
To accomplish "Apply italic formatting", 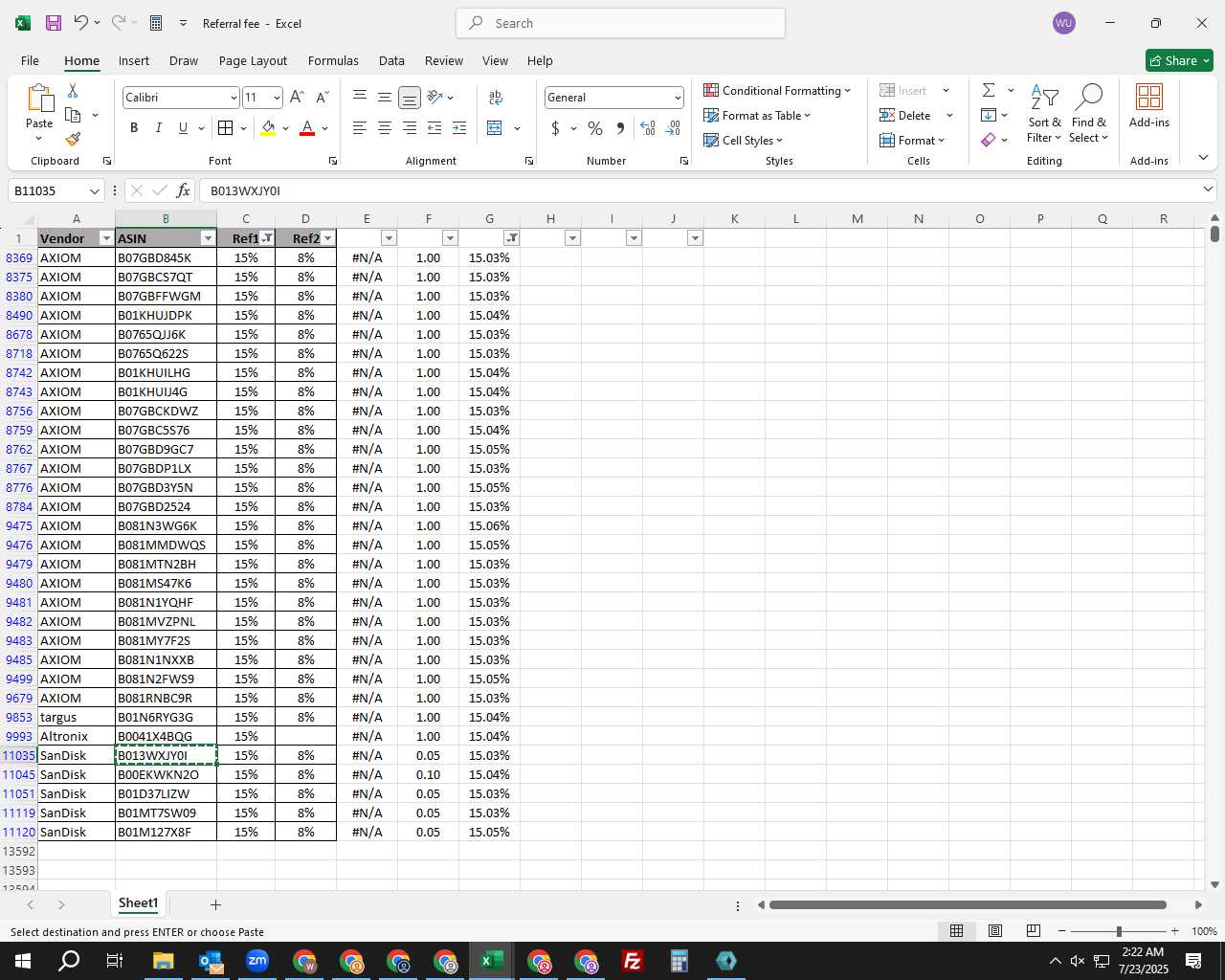I will (x=158, y=128).
